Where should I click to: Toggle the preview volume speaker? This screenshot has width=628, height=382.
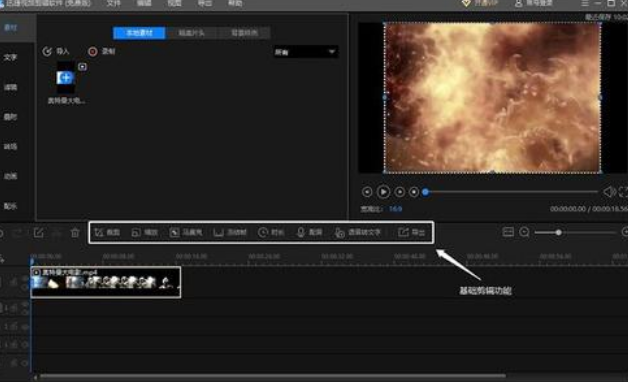click(x=609, y=192)
